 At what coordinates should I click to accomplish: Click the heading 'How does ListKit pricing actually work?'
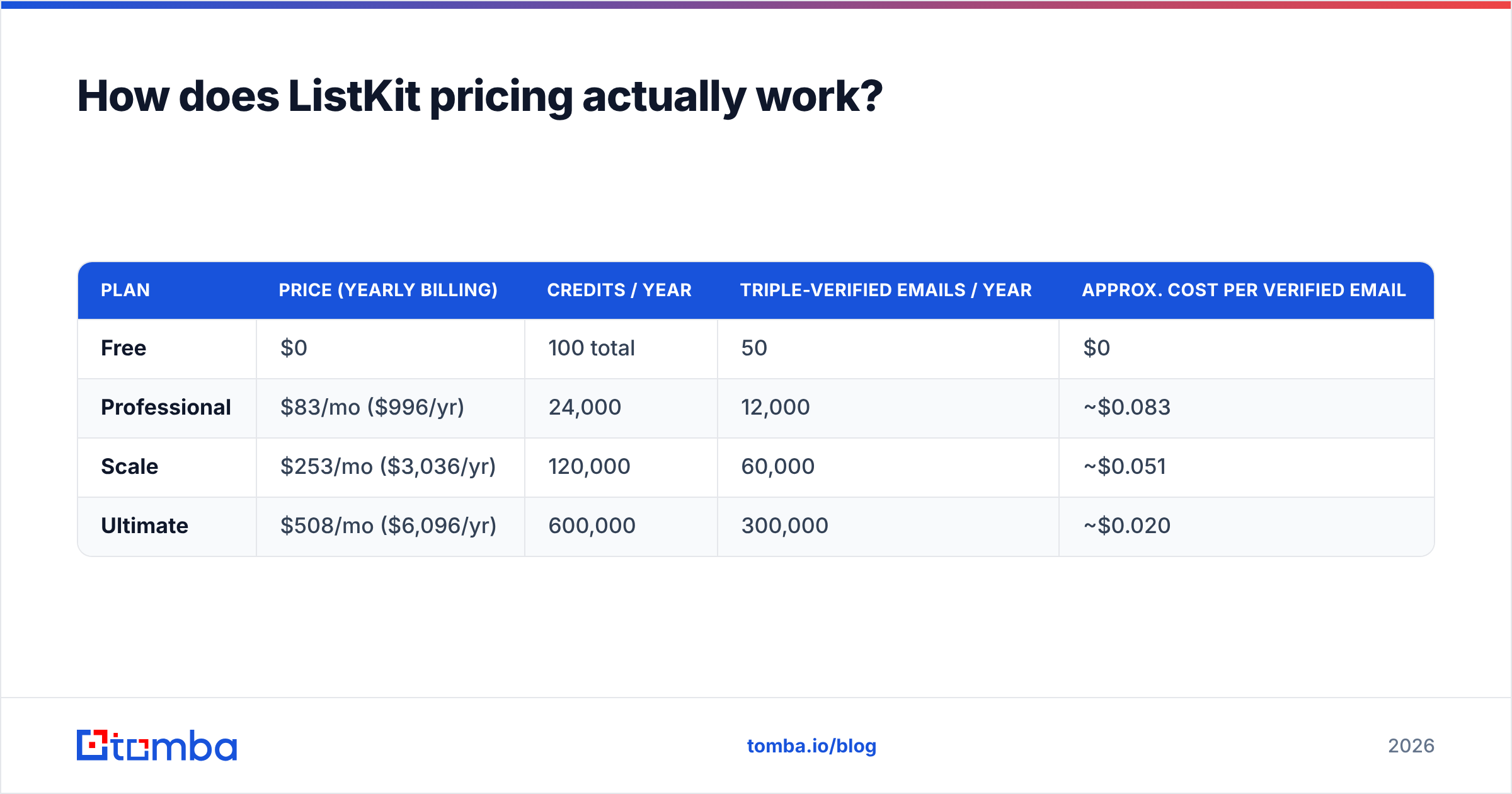point(480,96)
